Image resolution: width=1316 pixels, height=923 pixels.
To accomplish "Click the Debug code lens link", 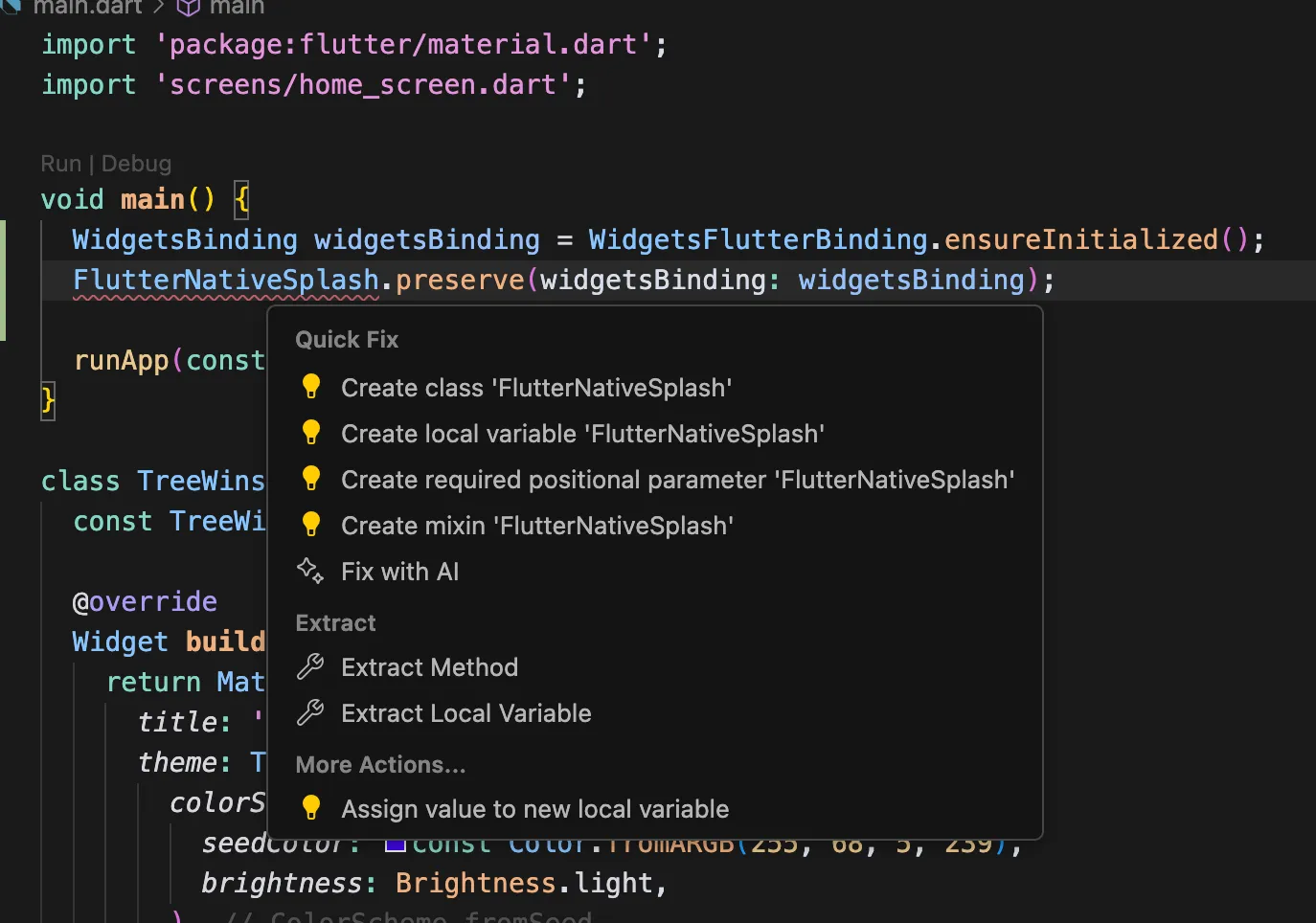I will click(136, 164).
